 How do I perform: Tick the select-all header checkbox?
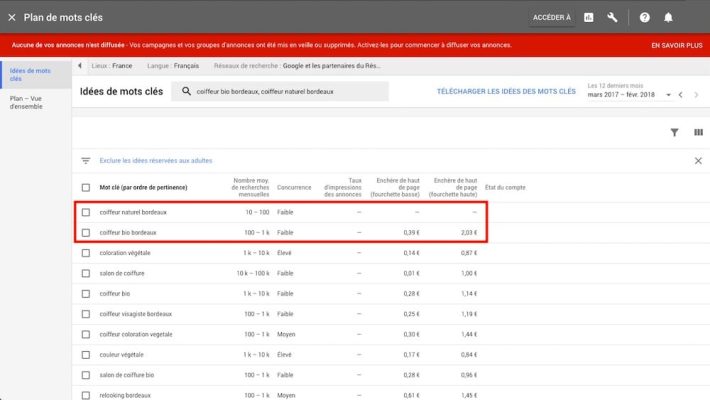[x=86, y=187]
